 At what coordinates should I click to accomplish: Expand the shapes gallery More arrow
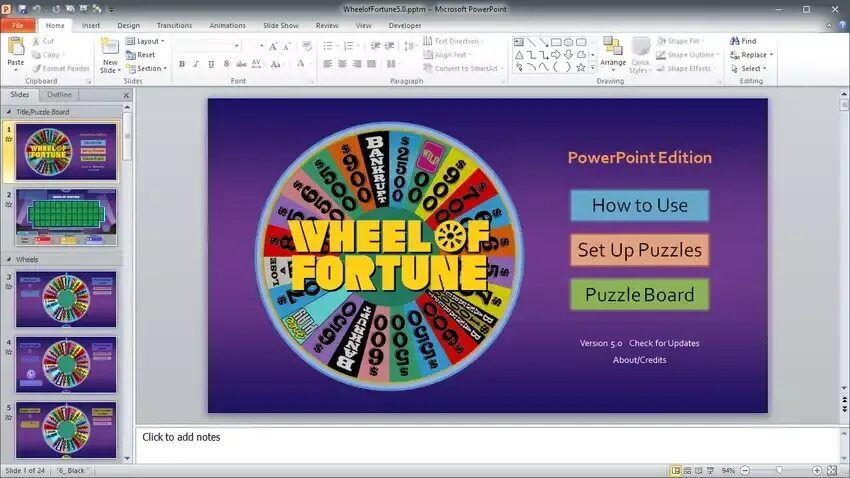click(x=593, y=67)
